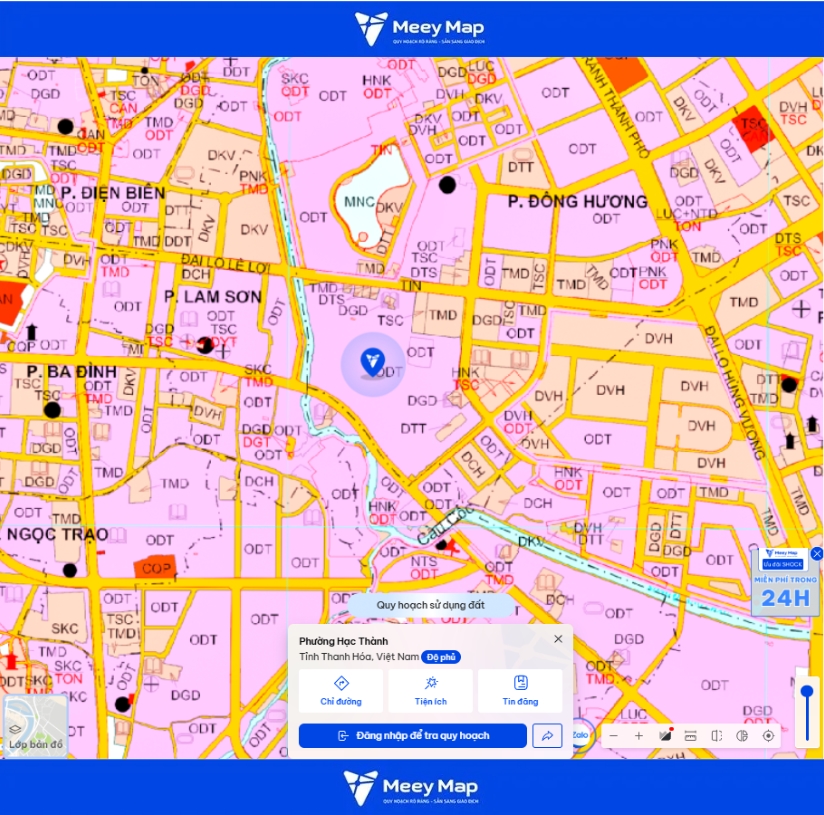
Task: Toggle the planning map layer icon
Action: pos(665,736)
